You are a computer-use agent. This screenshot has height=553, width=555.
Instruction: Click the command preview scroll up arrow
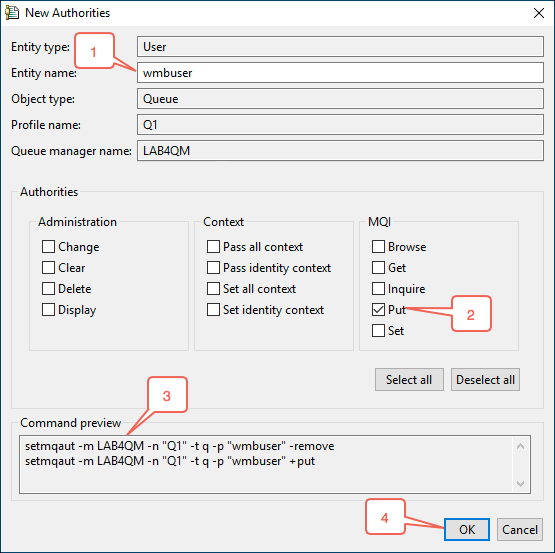coord(520,446)
